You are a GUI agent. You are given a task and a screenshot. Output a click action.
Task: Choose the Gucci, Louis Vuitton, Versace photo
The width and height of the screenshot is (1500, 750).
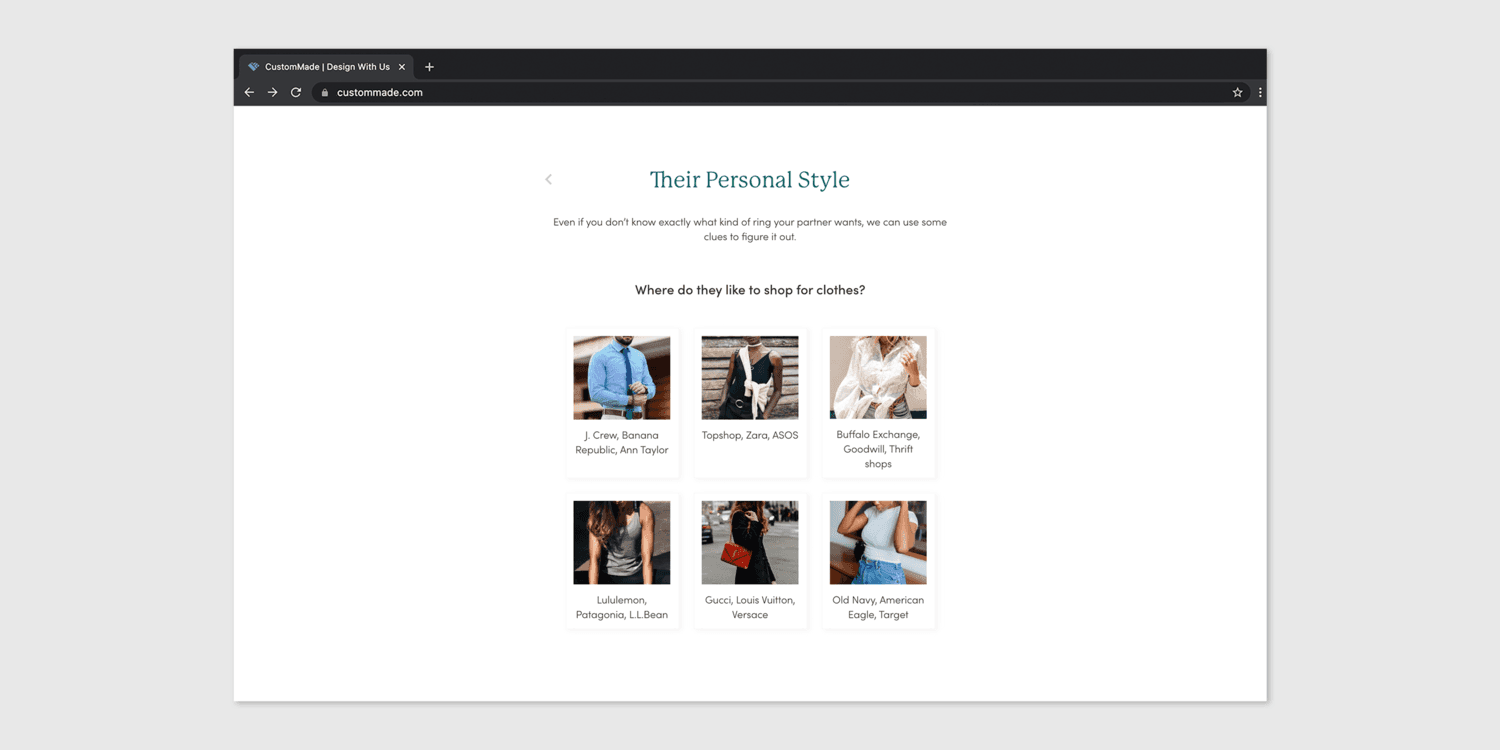click(x=750, y=542)
